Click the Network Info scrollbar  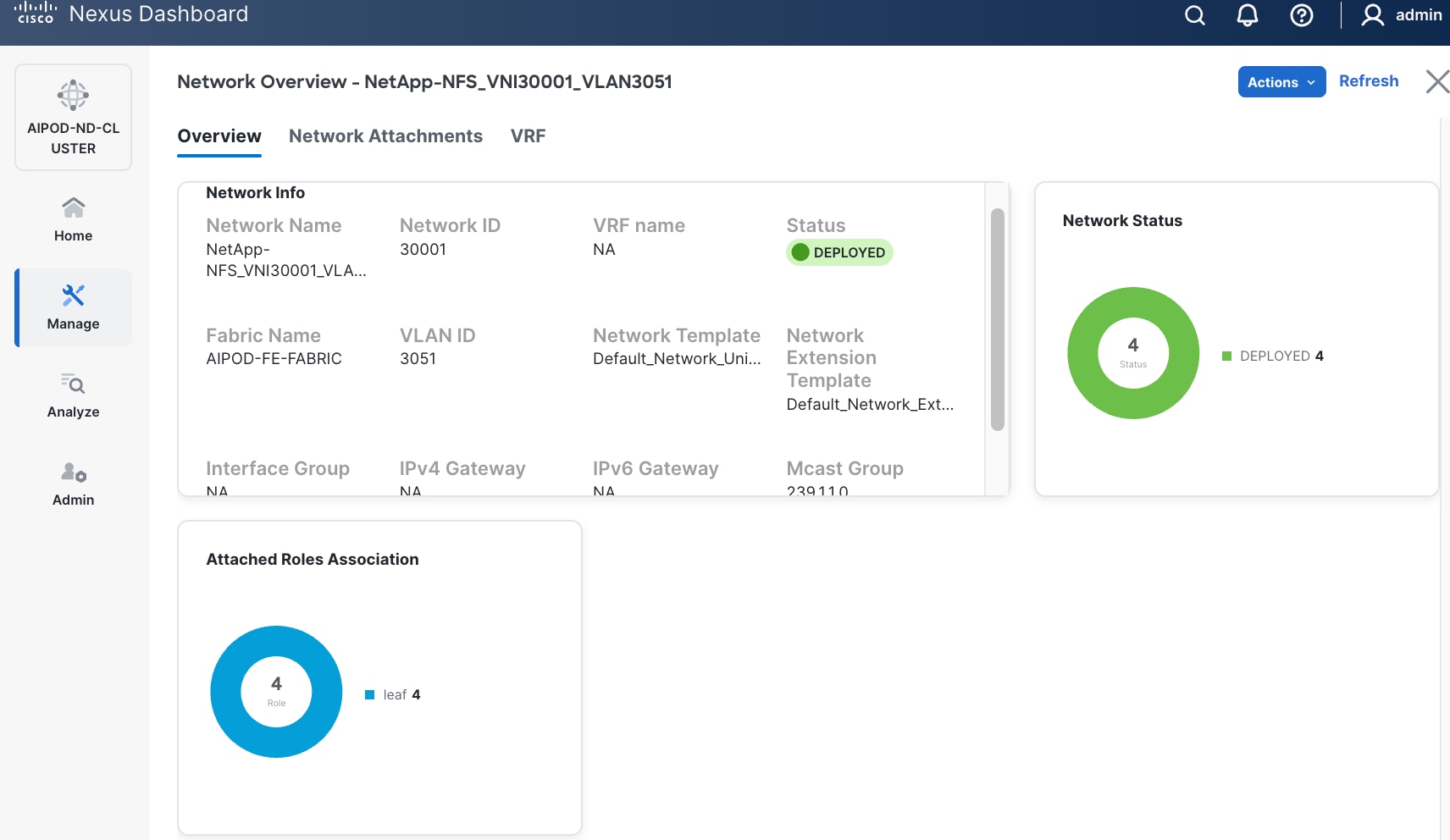click(998, 319)
